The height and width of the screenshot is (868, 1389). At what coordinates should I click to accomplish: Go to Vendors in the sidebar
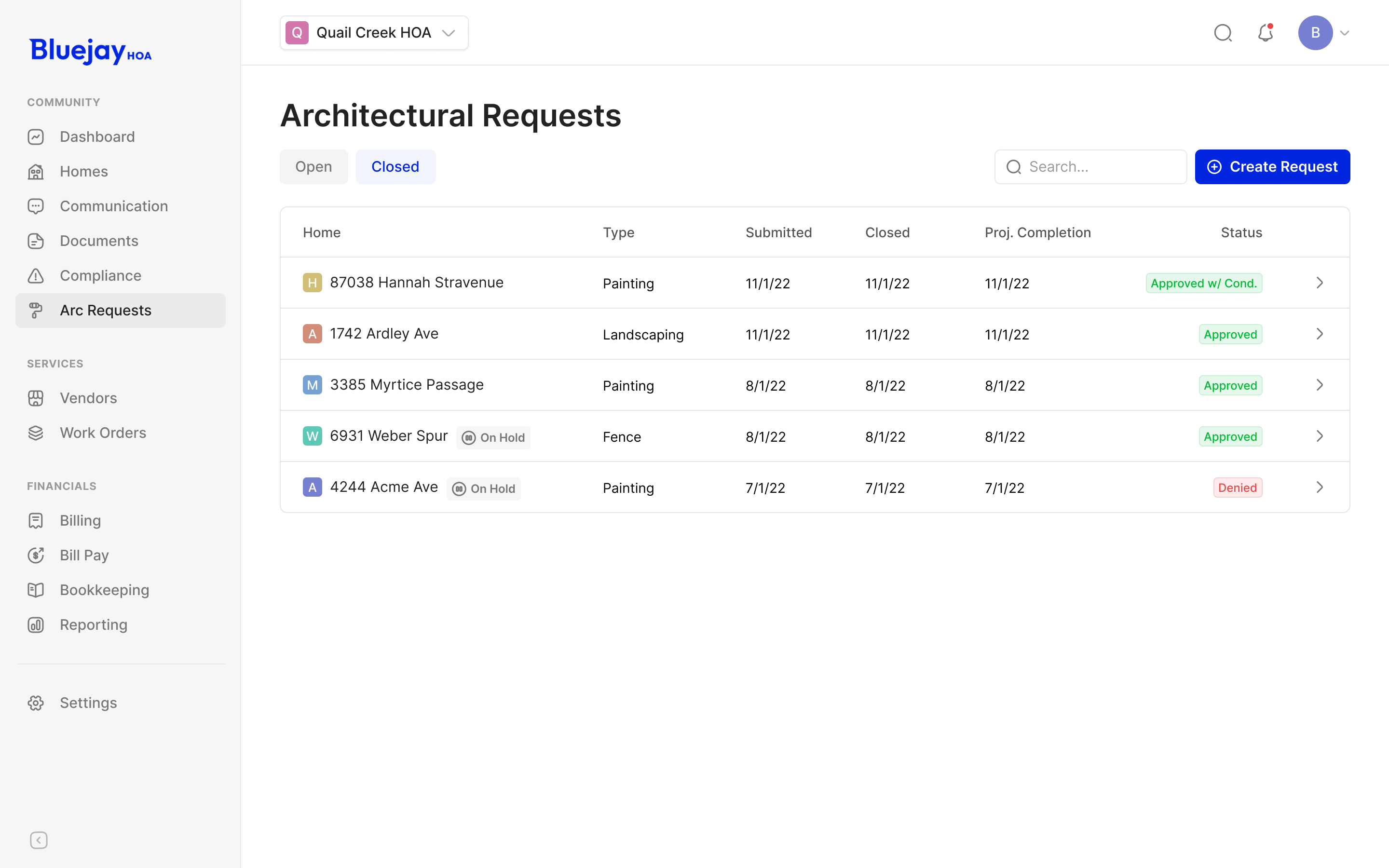click(121, 398)
